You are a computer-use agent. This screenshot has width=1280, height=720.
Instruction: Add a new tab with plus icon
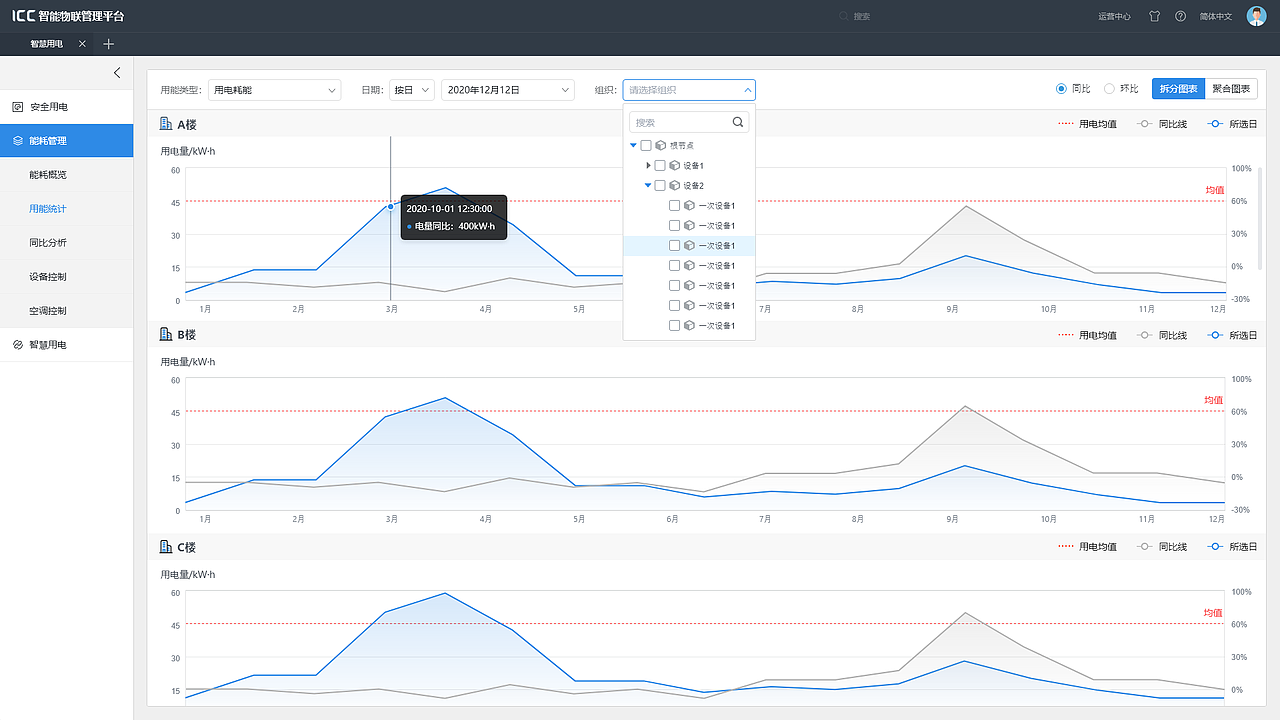(109, 44)
